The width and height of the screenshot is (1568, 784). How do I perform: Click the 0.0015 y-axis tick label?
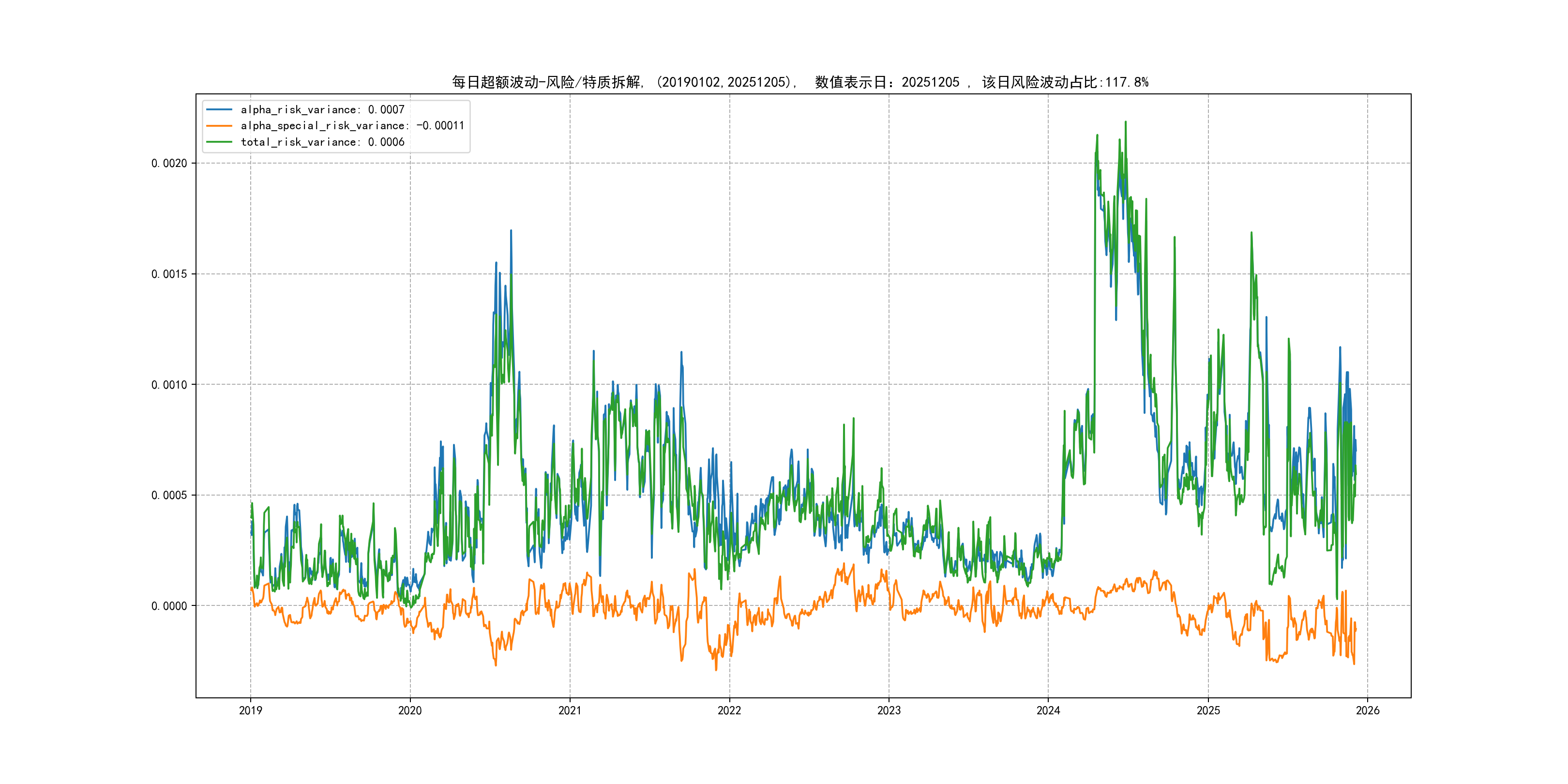(x=169, y=274)
